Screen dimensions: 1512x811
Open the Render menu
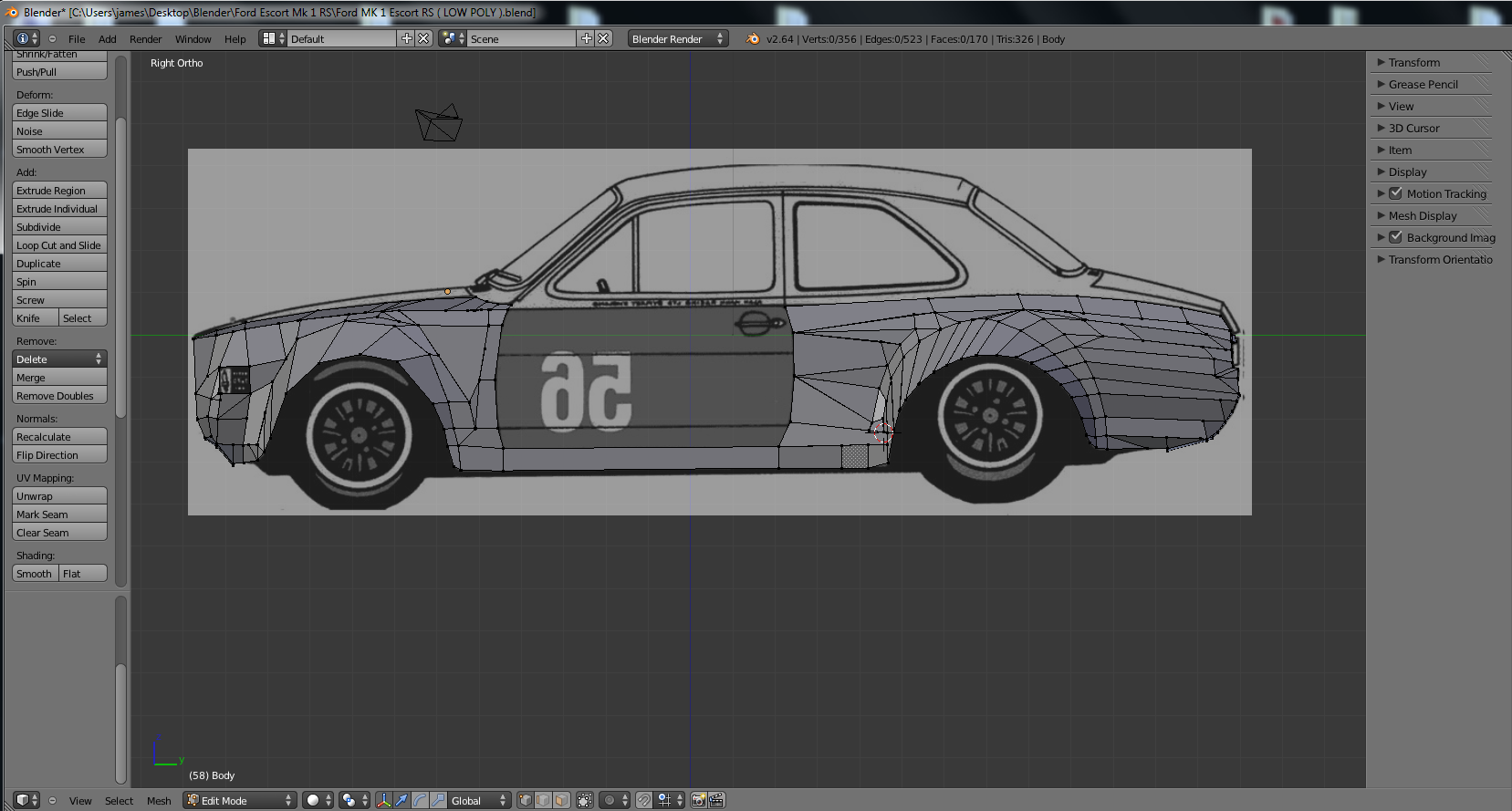click(x=146, y=39)
